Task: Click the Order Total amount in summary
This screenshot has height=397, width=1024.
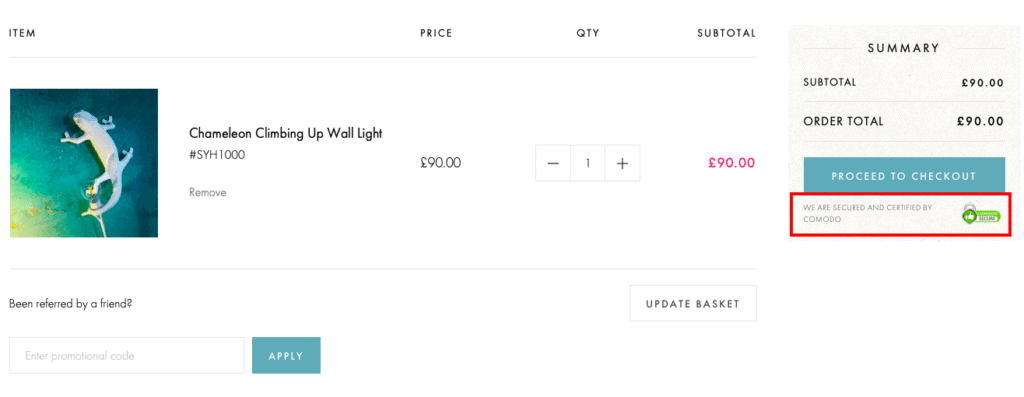Action: (980, 121)
